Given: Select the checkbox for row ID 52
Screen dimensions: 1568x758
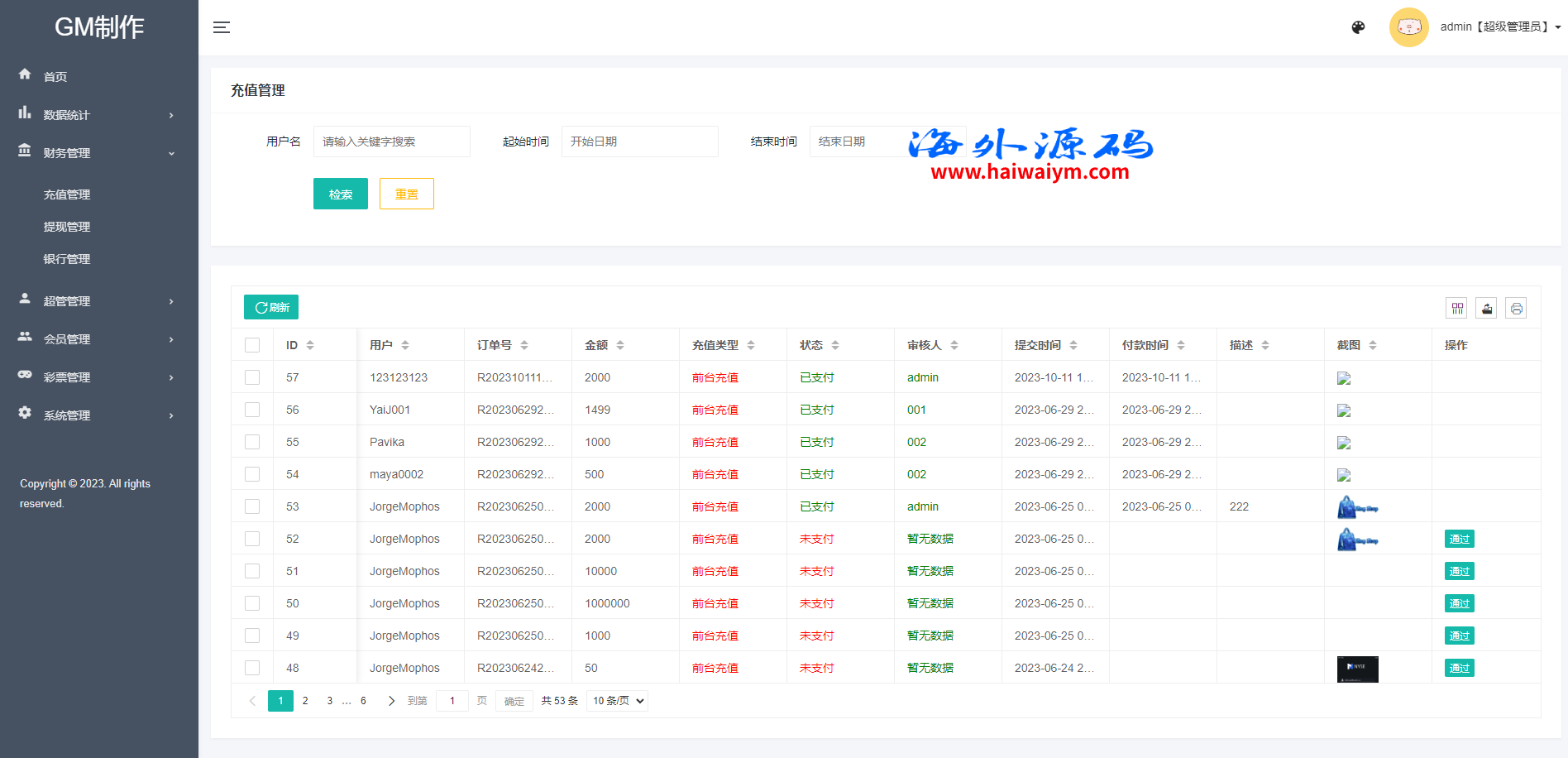Looking at the screenshot, I should tap(252, 539).
